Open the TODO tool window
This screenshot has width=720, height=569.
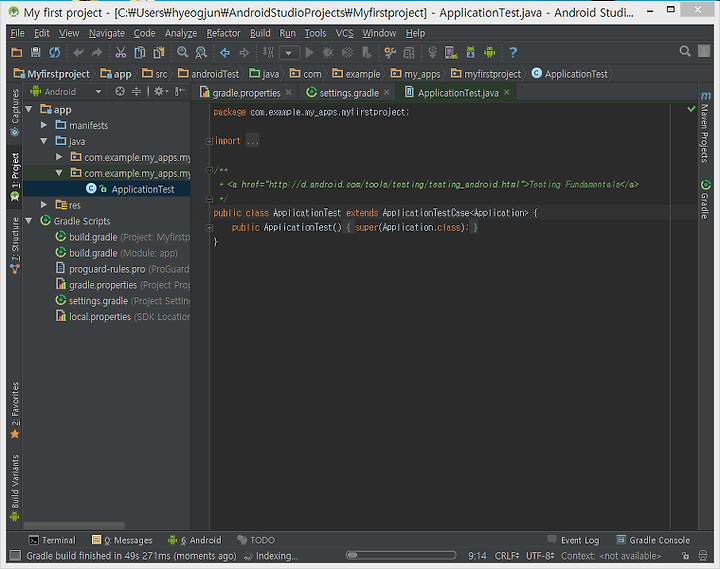tap(256, 540)
